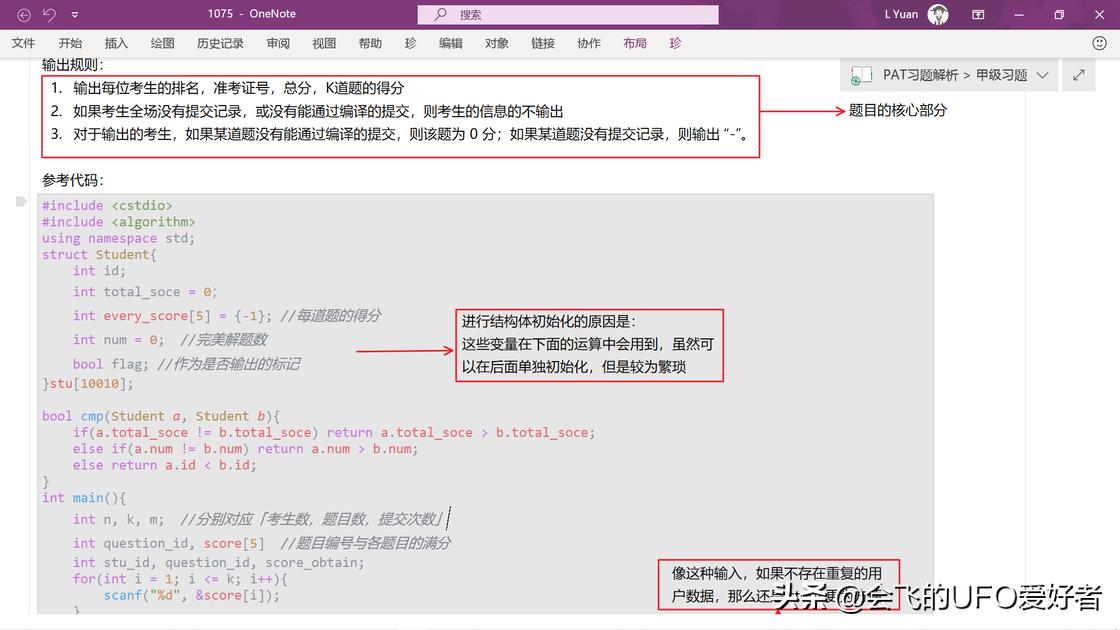Switch to the 布局 tab
Screen dimensions: 1120x630
click(x=635, y=43)
